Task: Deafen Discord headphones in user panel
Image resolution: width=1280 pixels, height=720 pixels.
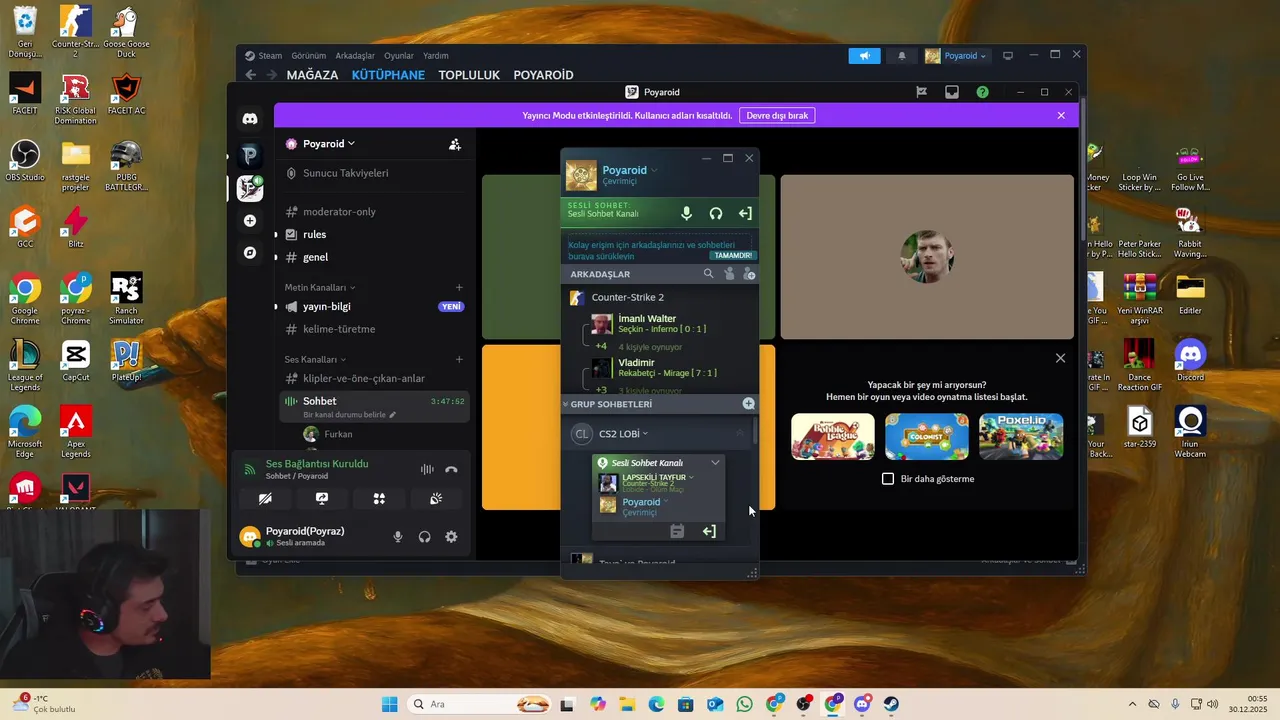Action: (425, 537)
